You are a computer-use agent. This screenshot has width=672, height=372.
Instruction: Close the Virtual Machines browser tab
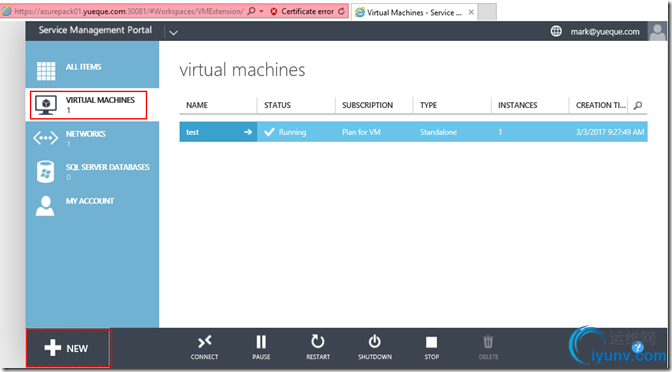(471, 12)
